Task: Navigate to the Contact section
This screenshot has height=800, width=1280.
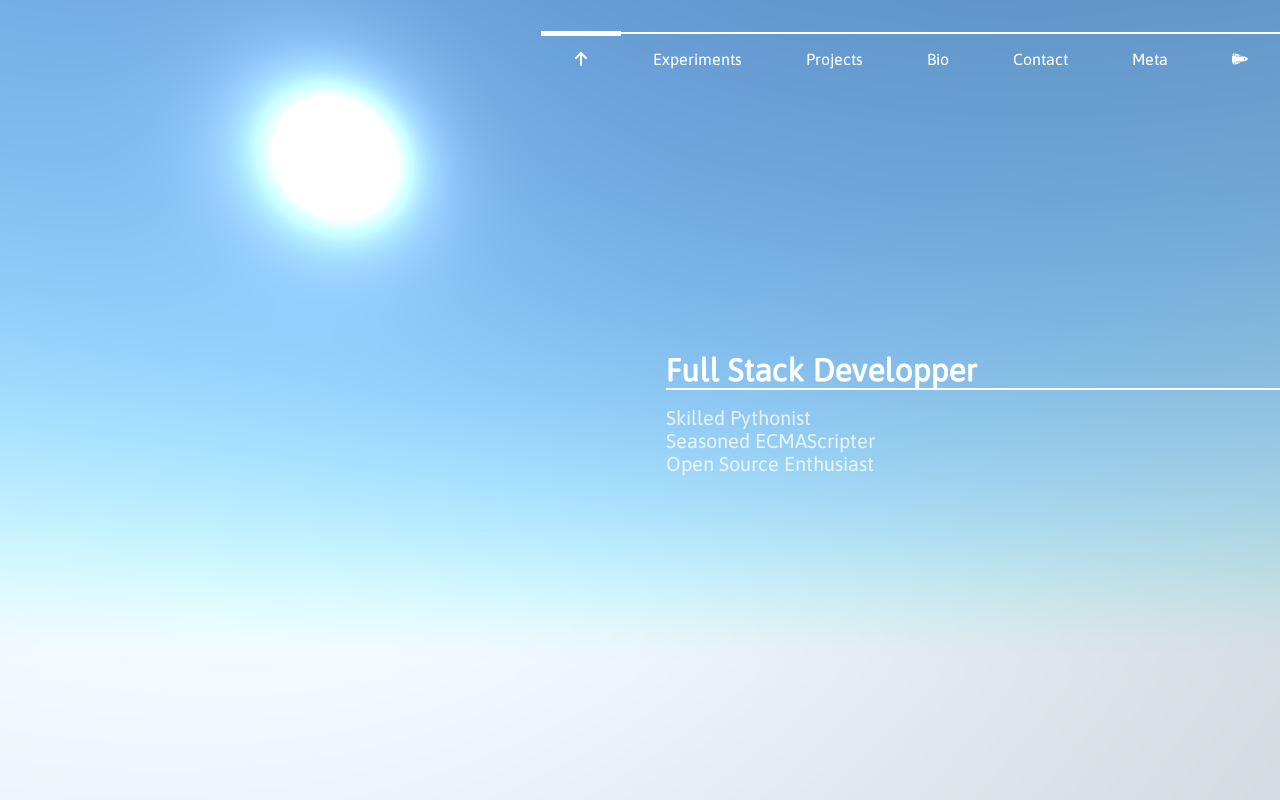Action: 1040,59
